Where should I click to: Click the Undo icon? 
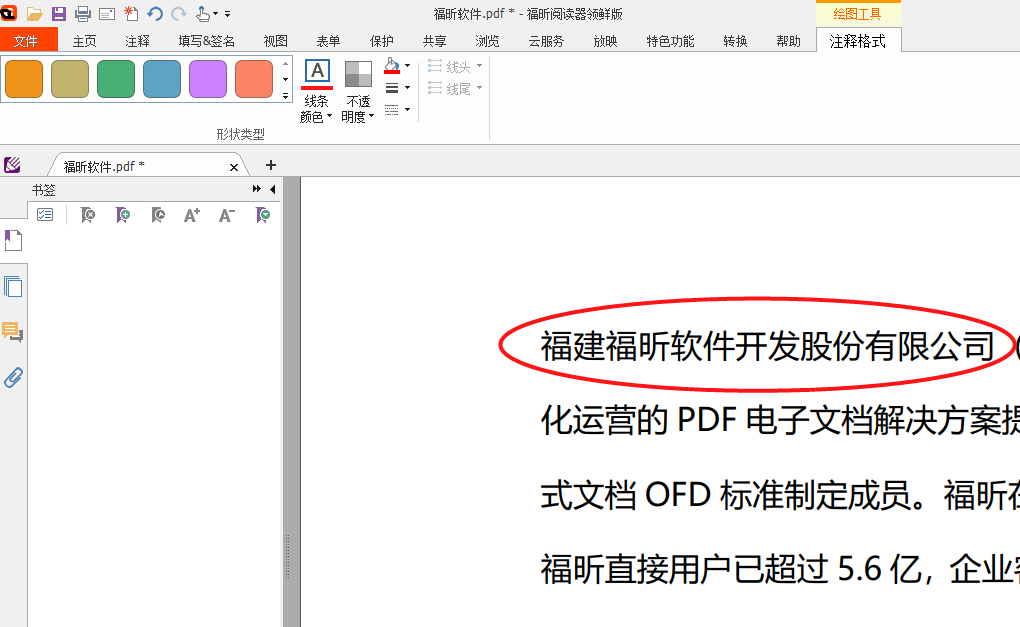point(155,13)
